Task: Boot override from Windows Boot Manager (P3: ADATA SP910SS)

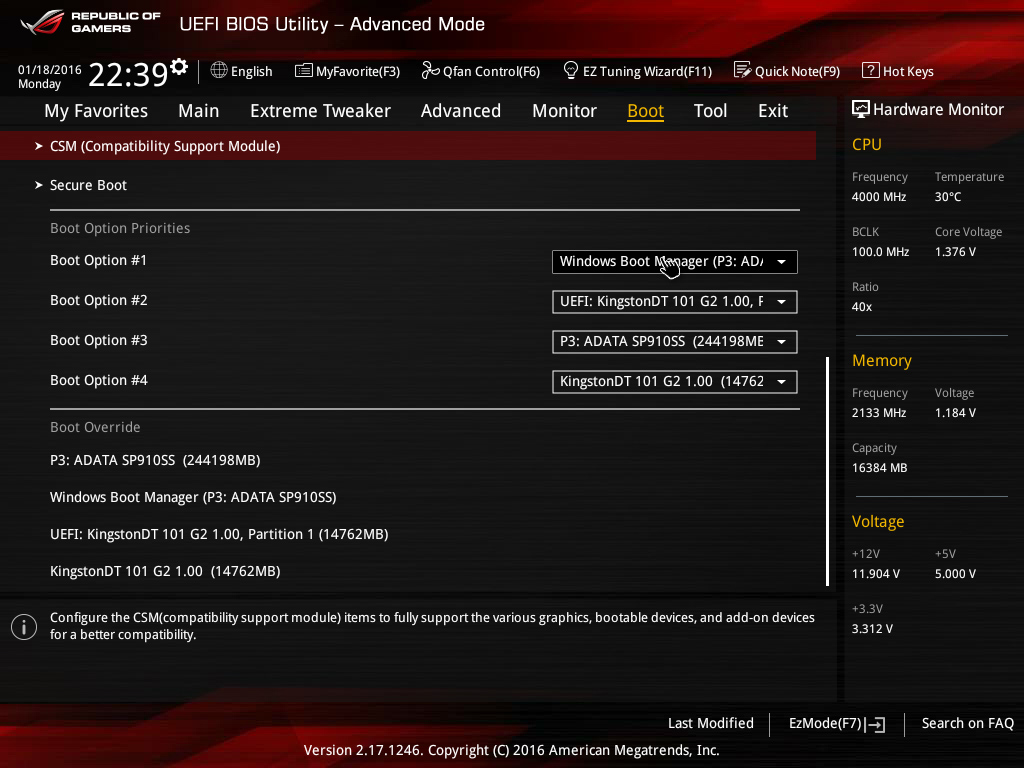Action: pyautogui.click(x=193, y=498)
